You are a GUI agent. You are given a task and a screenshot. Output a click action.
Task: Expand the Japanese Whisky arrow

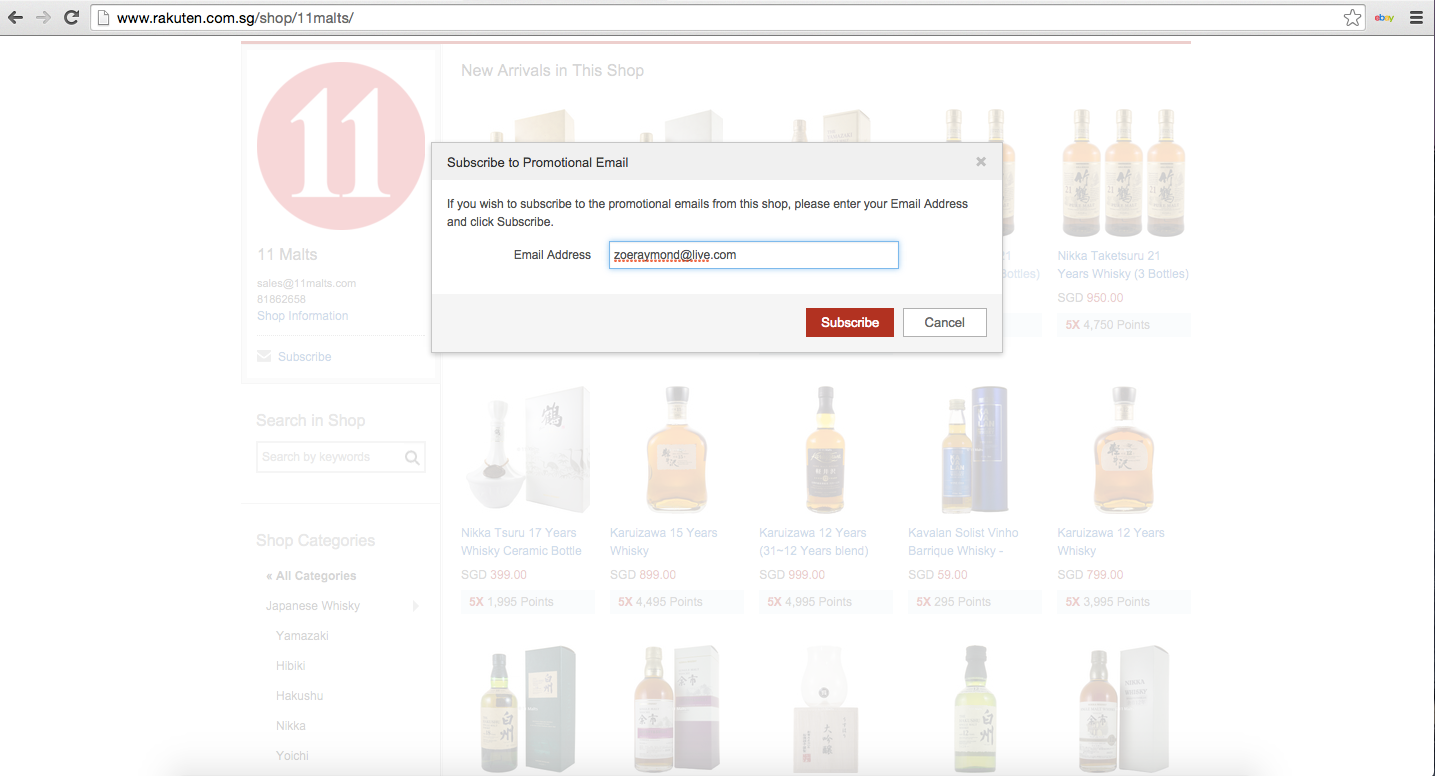click(x=415, y=606)
